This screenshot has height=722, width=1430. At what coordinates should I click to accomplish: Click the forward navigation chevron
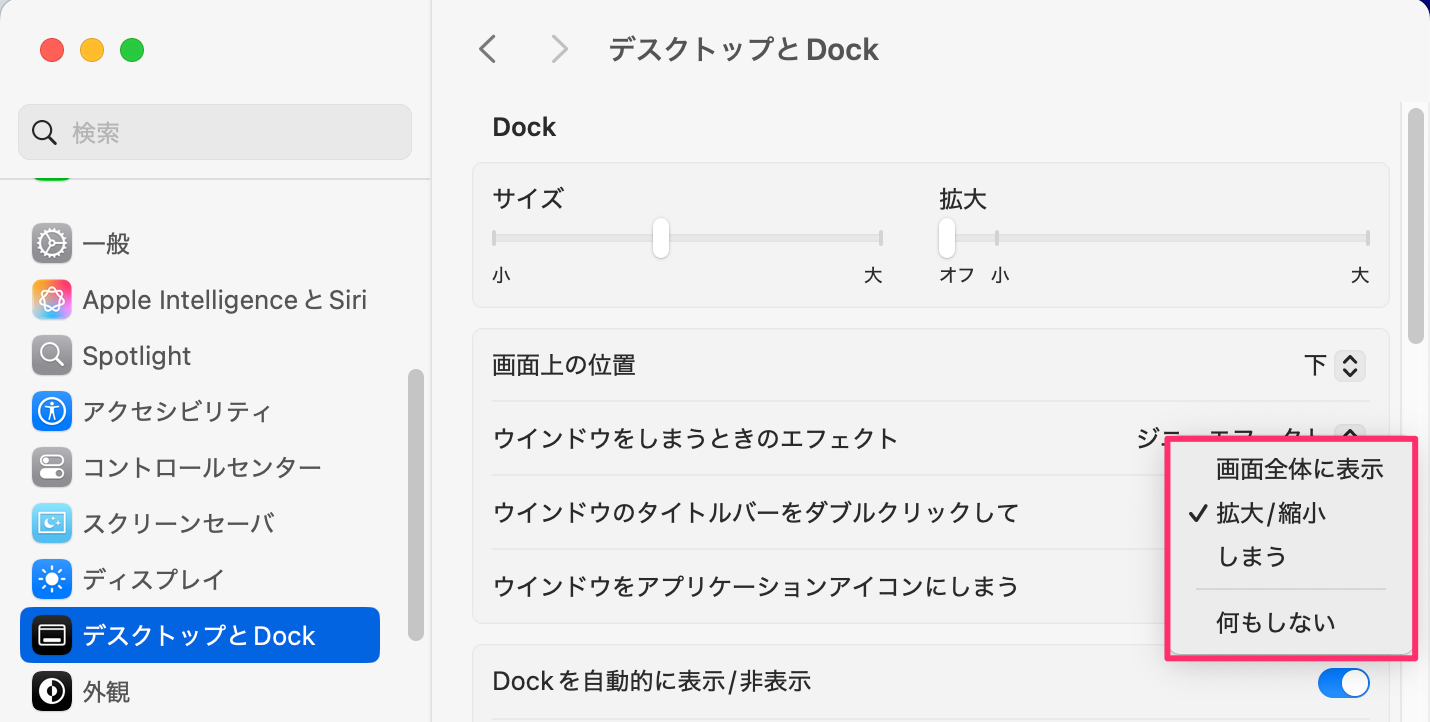coord(559,49)
